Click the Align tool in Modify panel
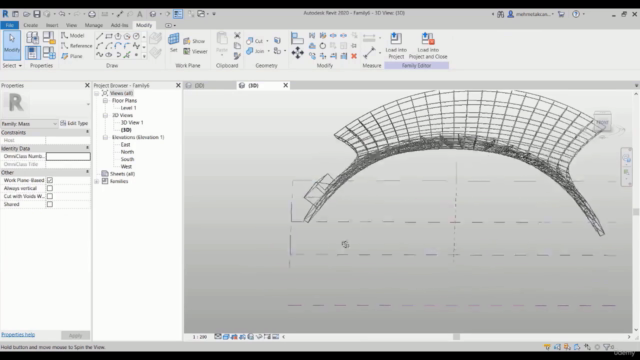The width and height of the screenshot is (640, 360). pos(297,38)
